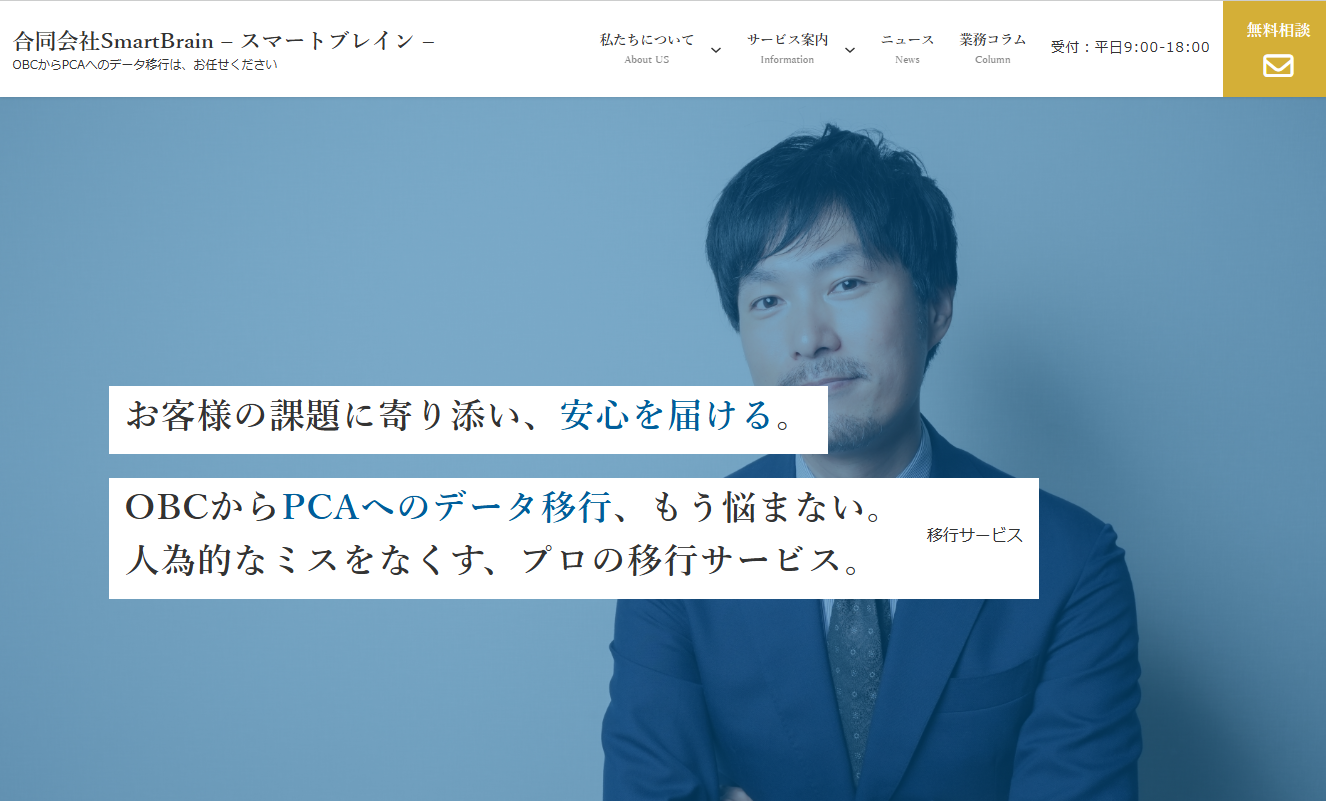
Task: Click the Column label under 業務コラム
Action: (992, 59)
